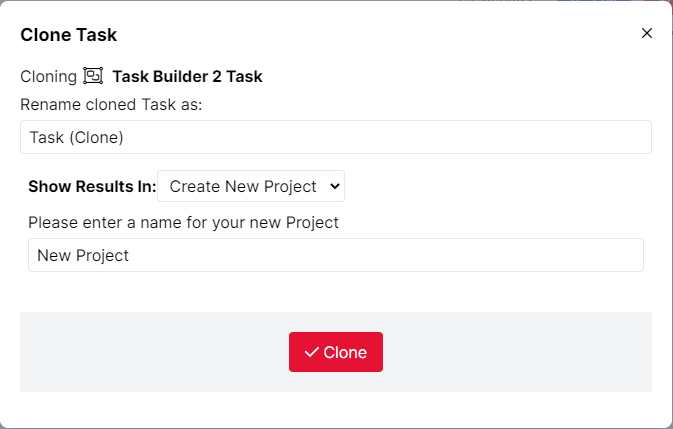
Task: Click the checkmark icon on Clone button
Action: coord(312,352)
